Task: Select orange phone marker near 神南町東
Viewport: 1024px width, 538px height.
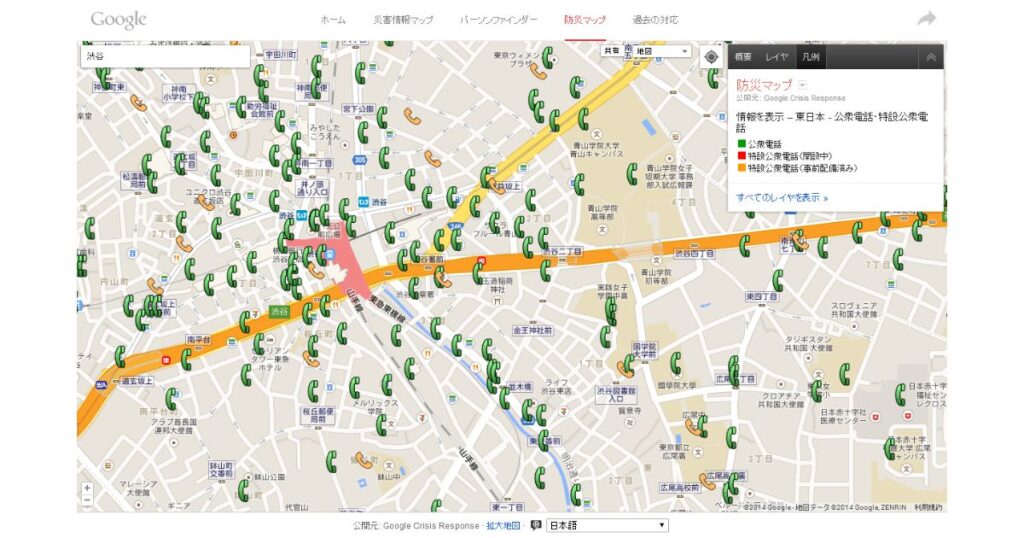Action: pyautogui.click(x=138, y=103)
